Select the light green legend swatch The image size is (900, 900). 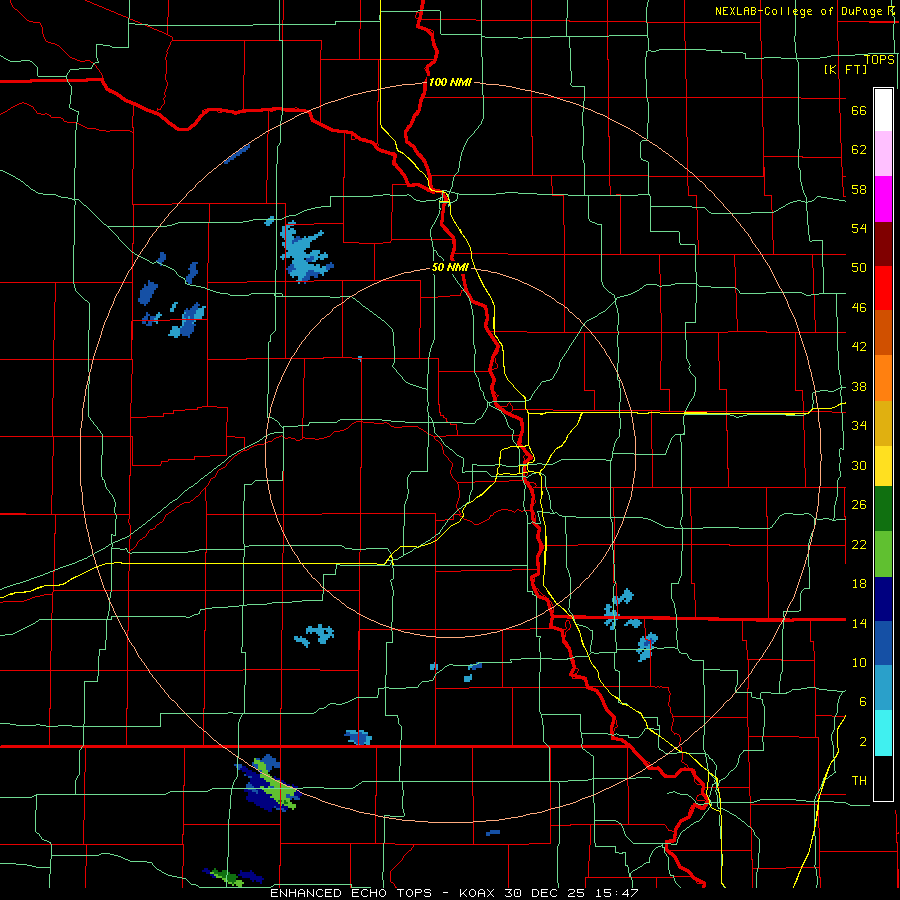coord(883,554)
